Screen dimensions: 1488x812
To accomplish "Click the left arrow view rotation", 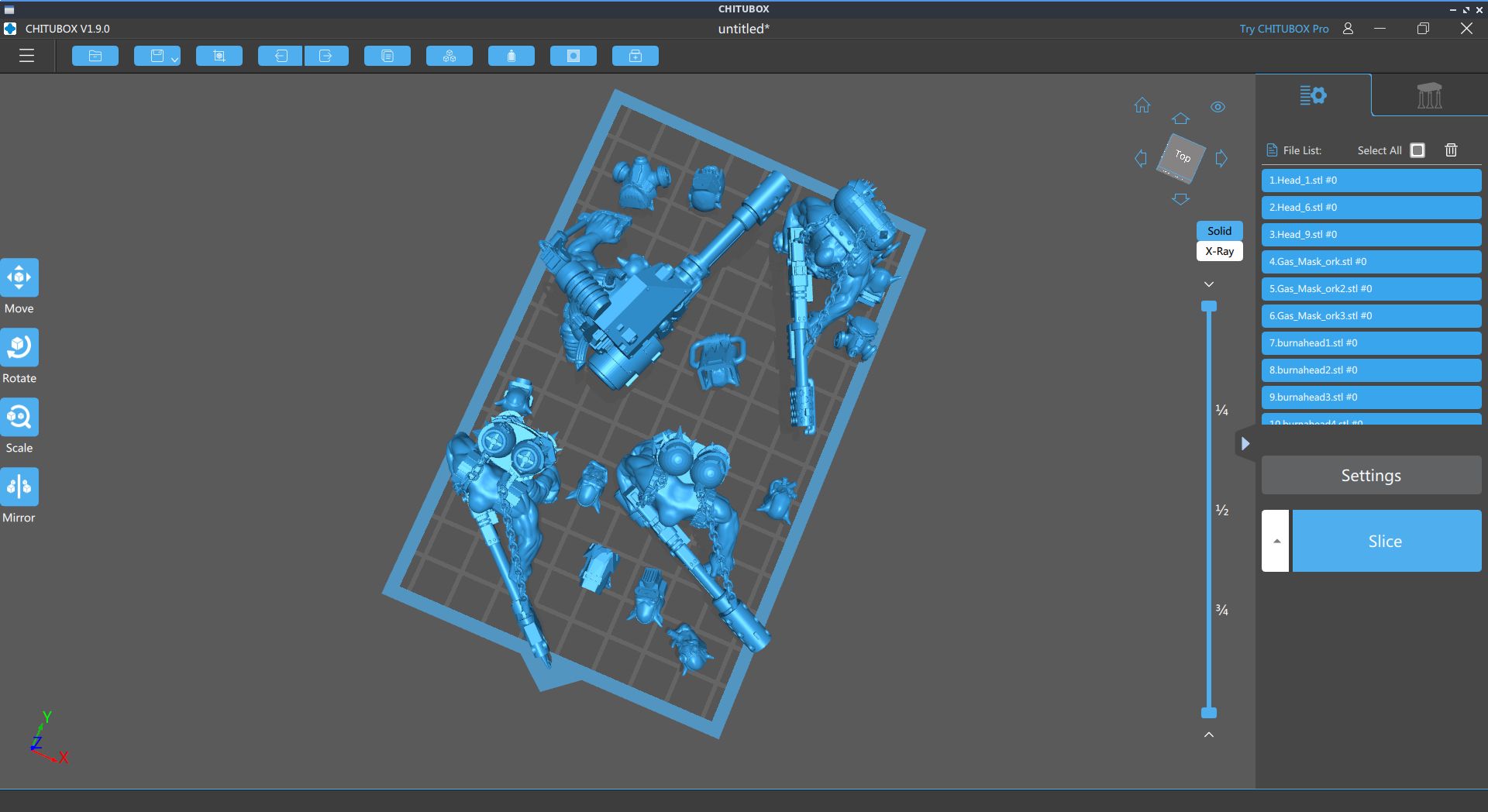I will pos(1141,159).
